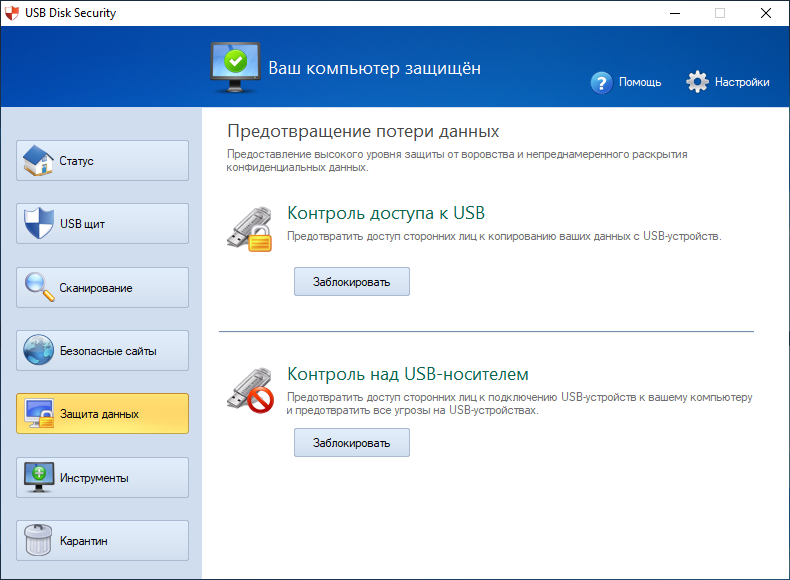Switch to Безопасные сайты section
Screen dimensions: 790x580
click(102, 351)
